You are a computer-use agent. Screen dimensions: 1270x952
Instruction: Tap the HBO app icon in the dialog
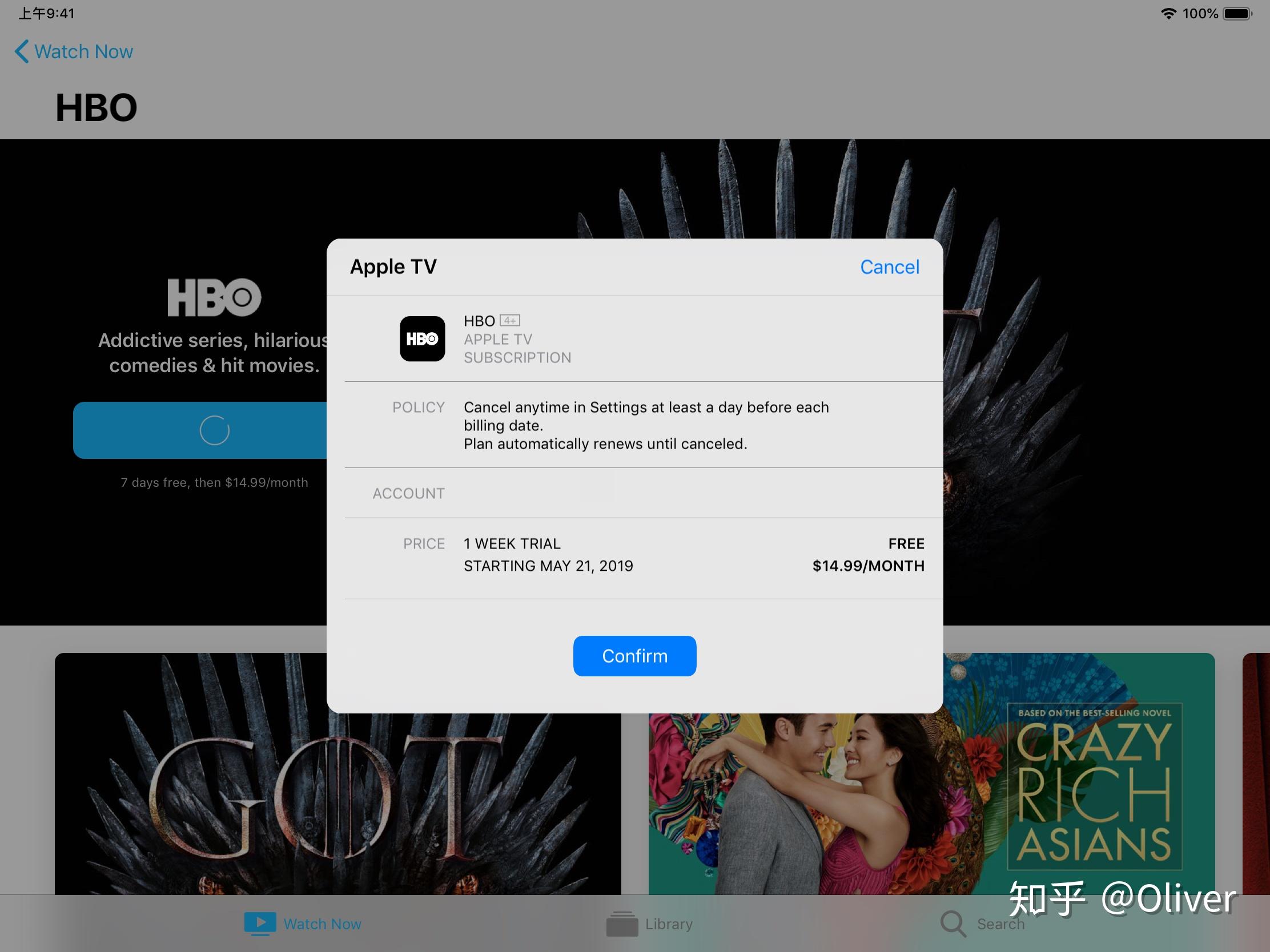point(422,339)
